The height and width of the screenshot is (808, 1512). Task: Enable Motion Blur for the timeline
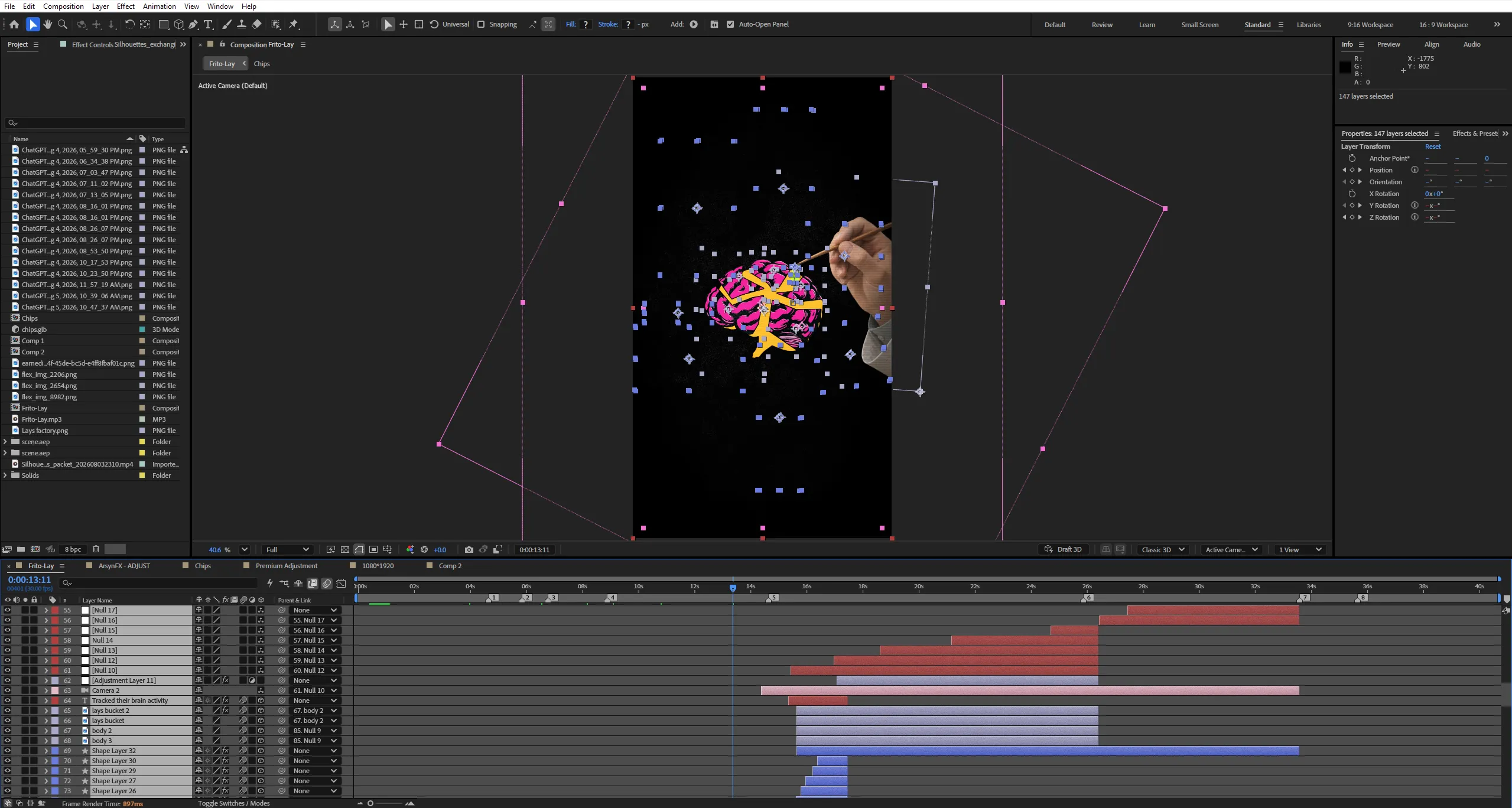[327, 583]
